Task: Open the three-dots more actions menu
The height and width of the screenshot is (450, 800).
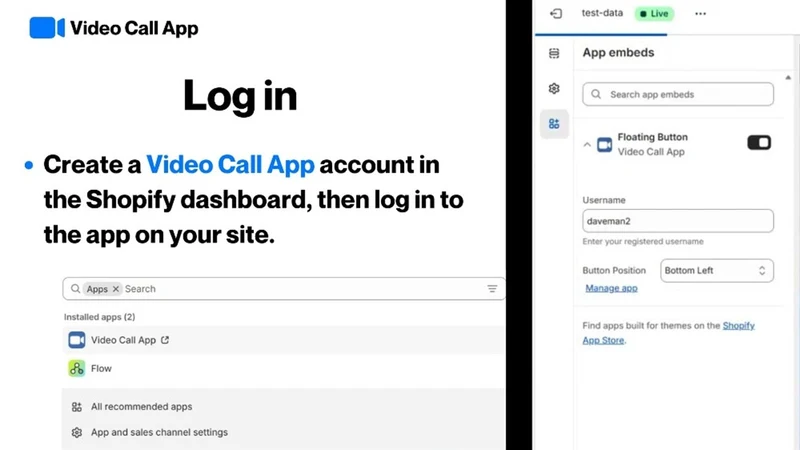Action: 701,14
